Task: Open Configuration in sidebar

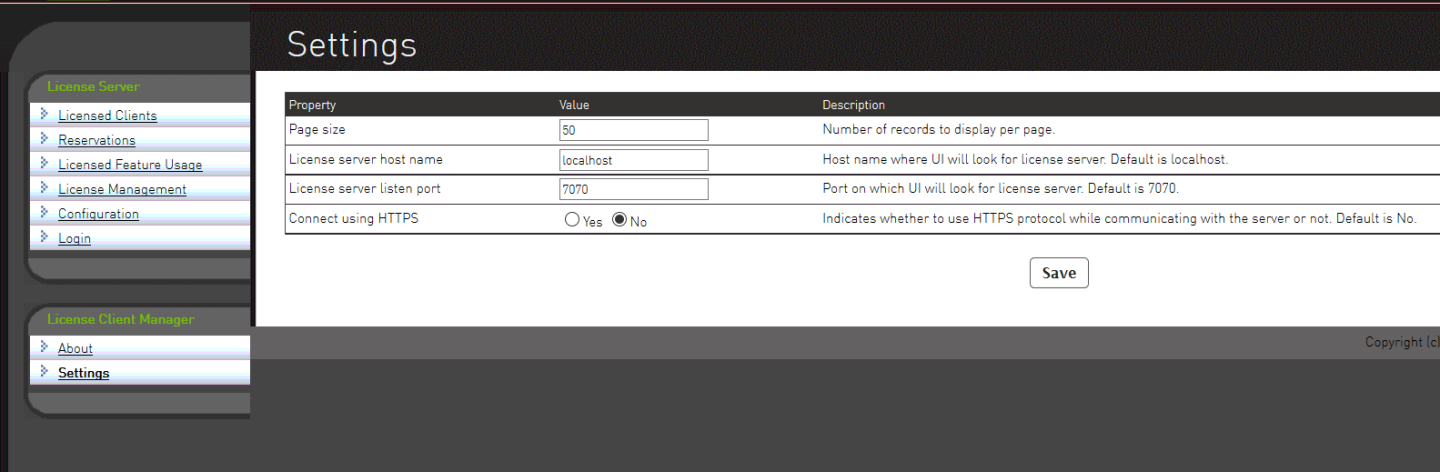Action: point(98,214)
